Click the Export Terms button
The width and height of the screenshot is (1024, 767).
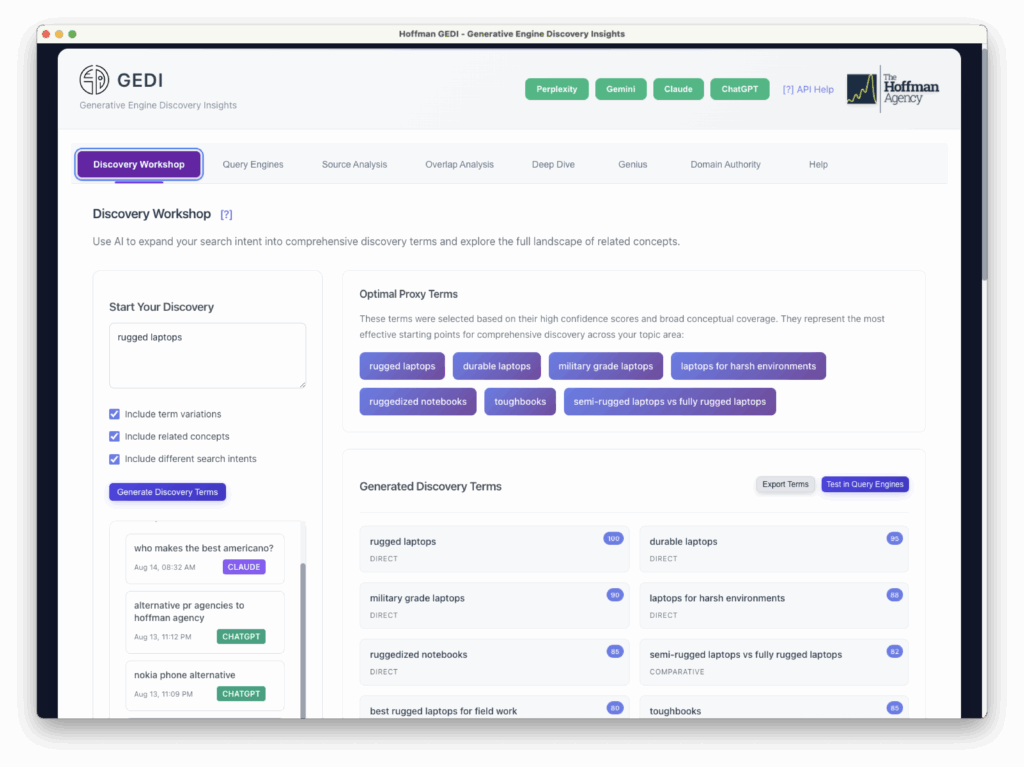pyautogui.click(x=785, y=484)
